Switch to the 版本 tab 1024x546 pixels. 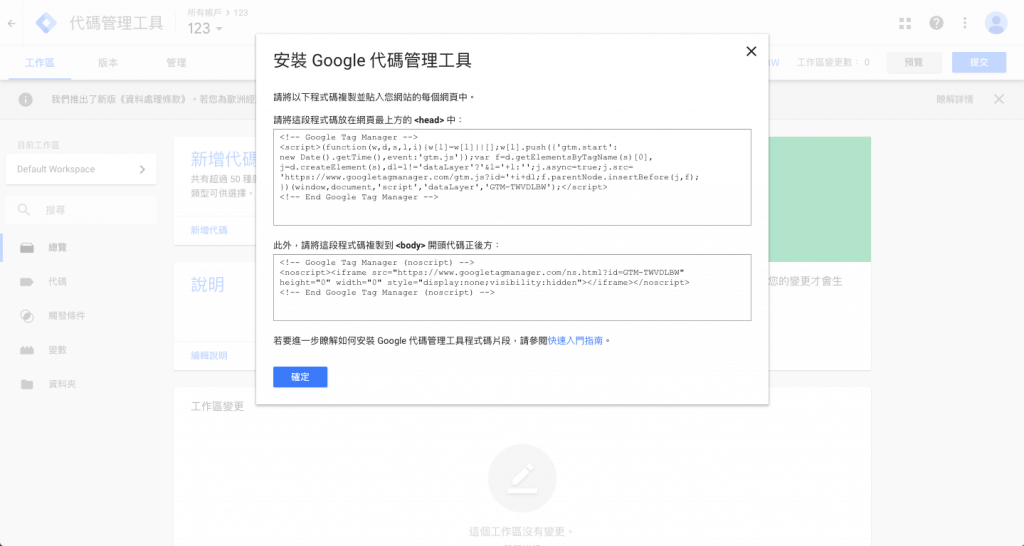(x=108, y=63)
